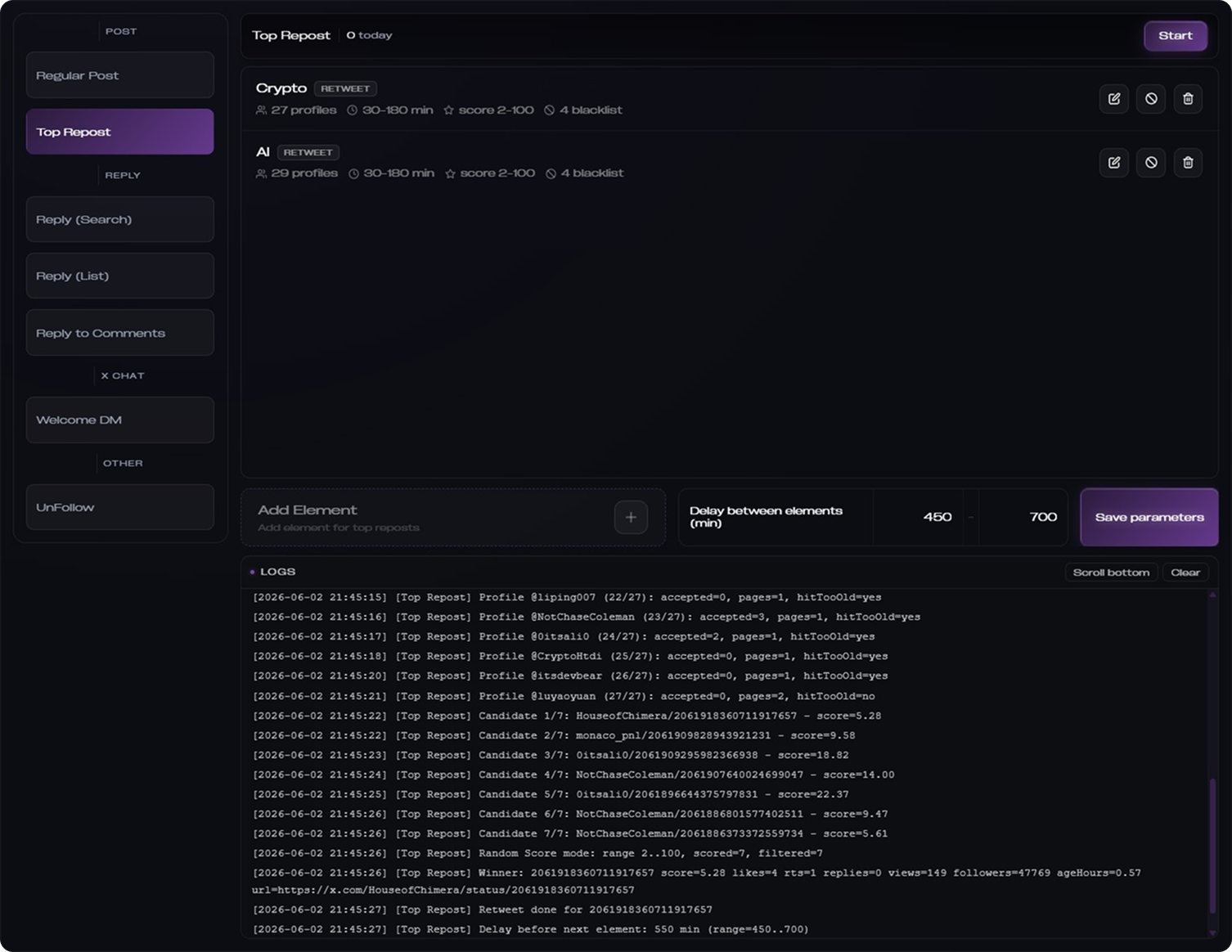Click log line 'Random Score mode: range 2..100'

click(537, 853)
